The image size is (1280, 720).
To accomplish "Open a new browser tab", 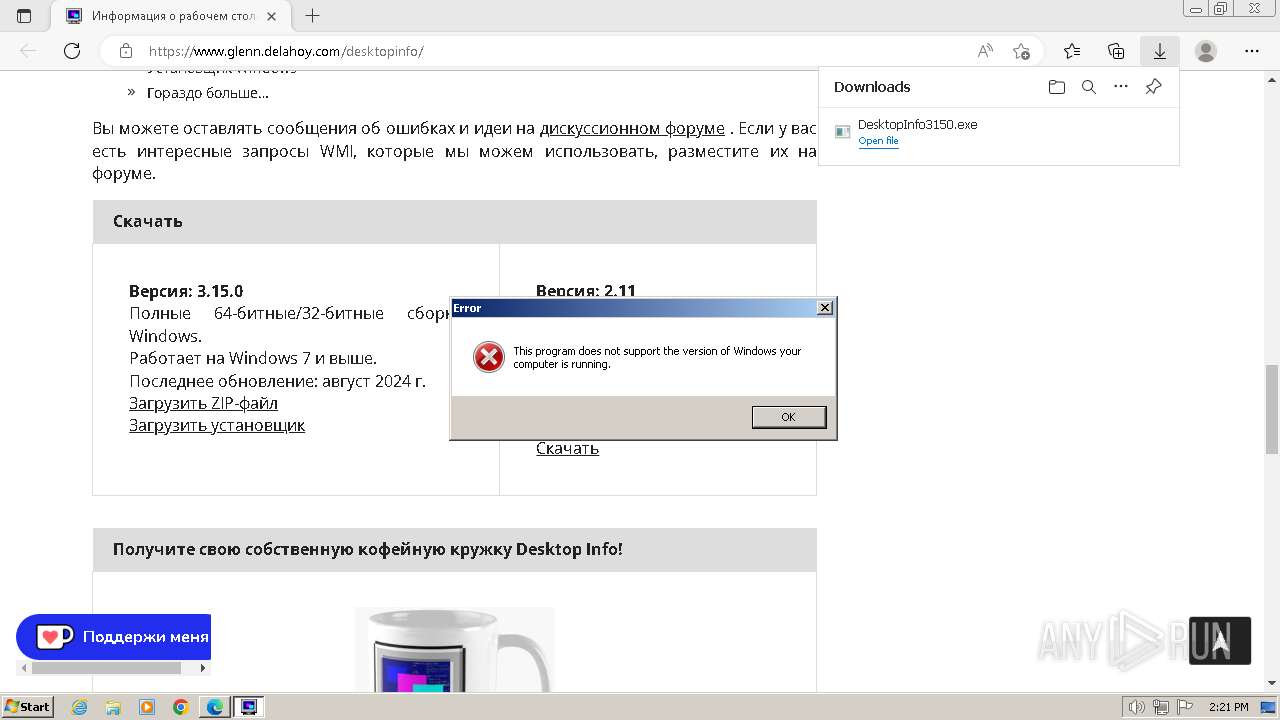I will [x=312, y=16].
